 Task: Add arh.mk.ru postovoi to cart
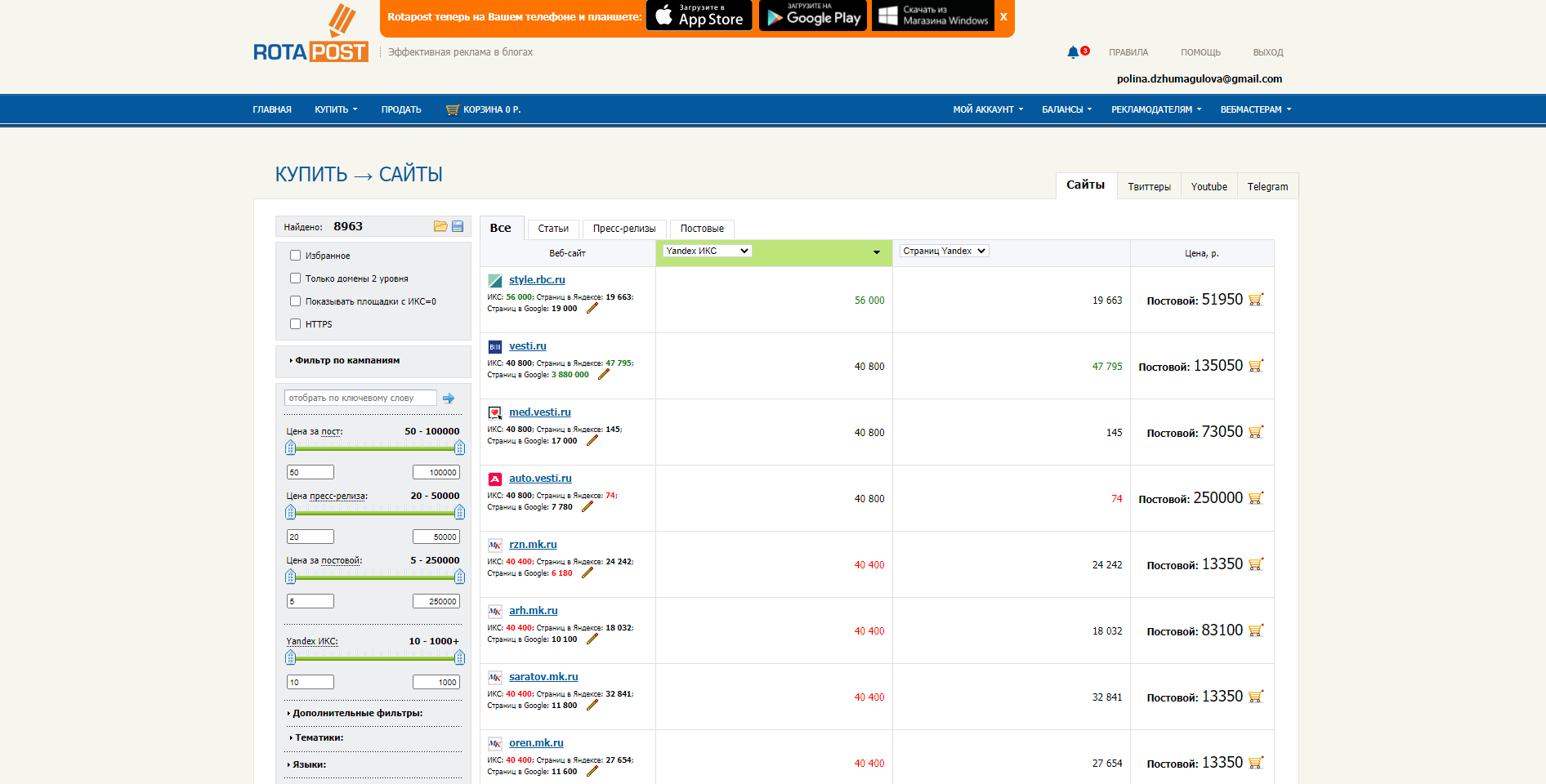coord(1256,630)
